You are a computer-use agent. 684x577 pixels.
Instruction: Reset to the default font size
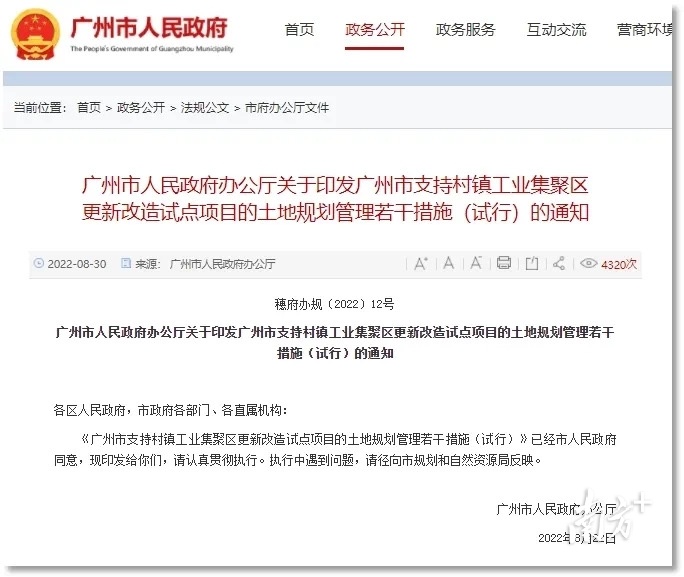tap(448, 263)
